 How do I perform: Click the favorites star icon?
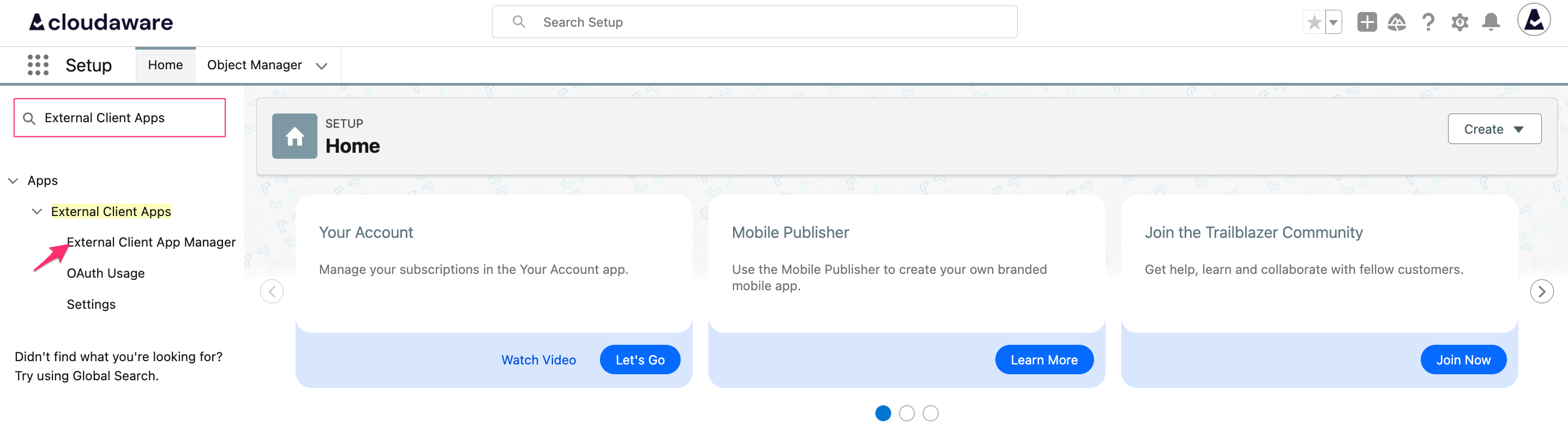[x=1313, y=22]
